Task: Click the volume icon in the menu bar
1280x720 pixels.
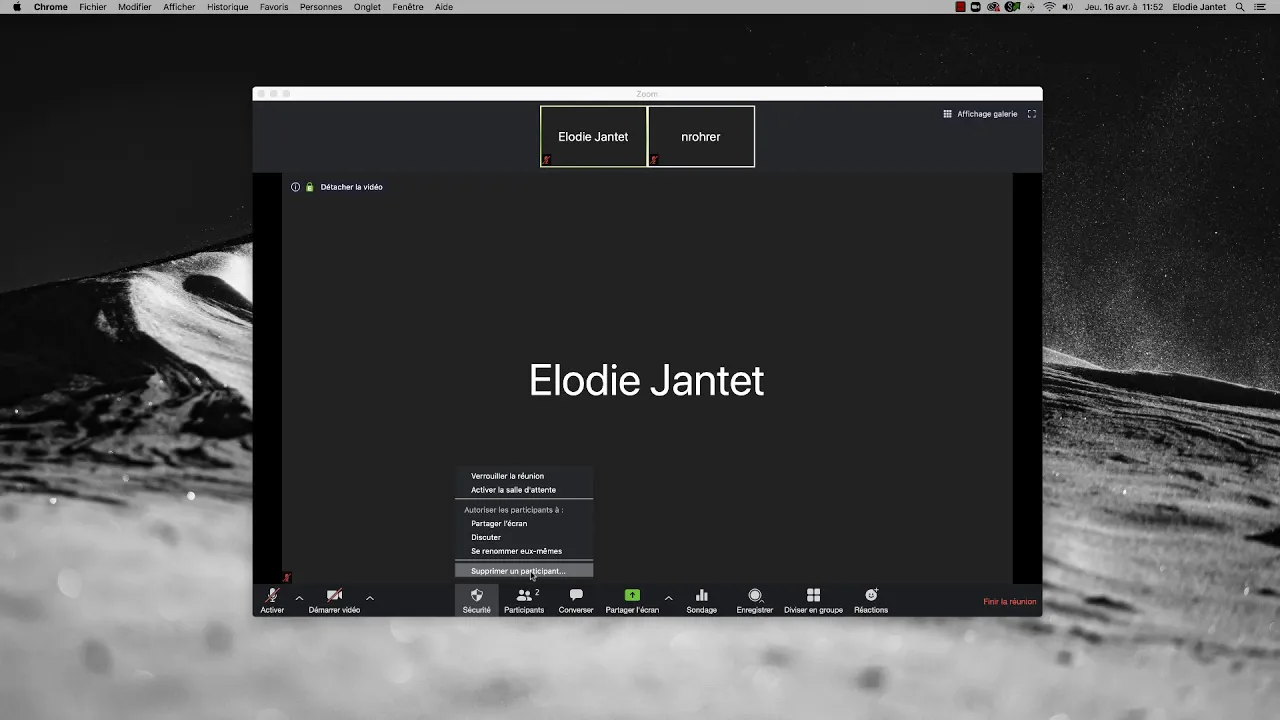Action: click(x=1067, y=7)
